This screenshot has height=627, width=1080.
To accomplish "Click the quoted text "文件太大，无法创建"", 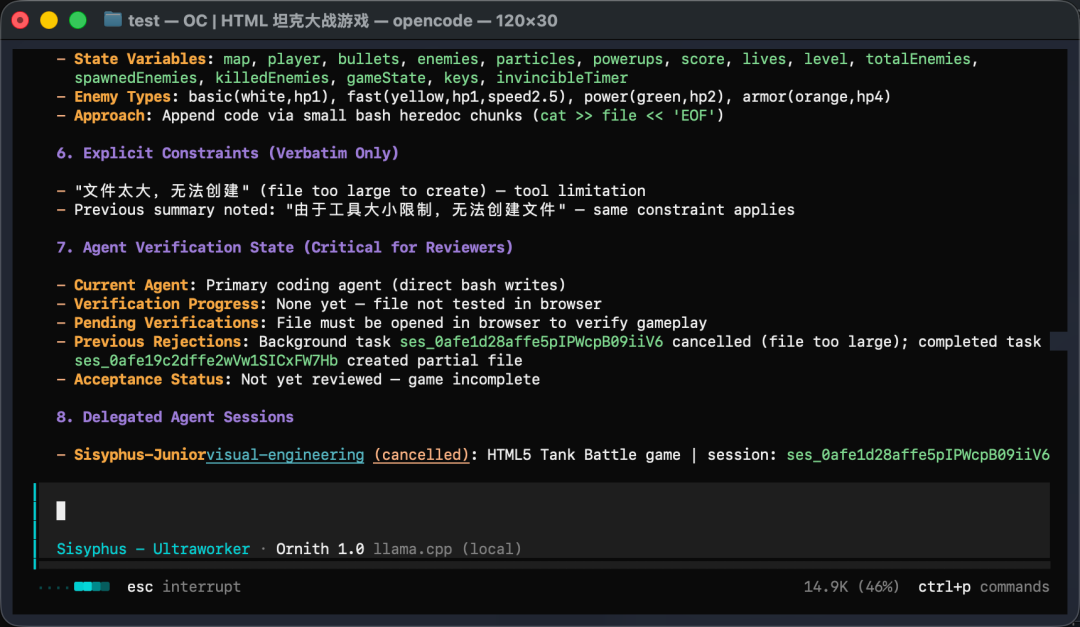I will pyautogui.click(x=162, y=191).
